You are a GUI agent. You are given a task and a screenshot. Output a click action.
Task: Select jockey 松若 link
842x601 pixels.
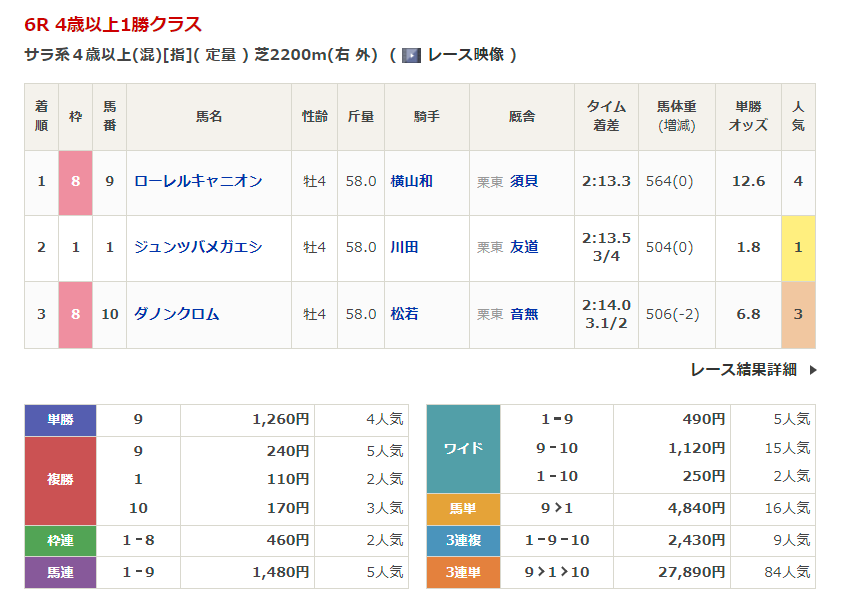click(x=404, y=314)
